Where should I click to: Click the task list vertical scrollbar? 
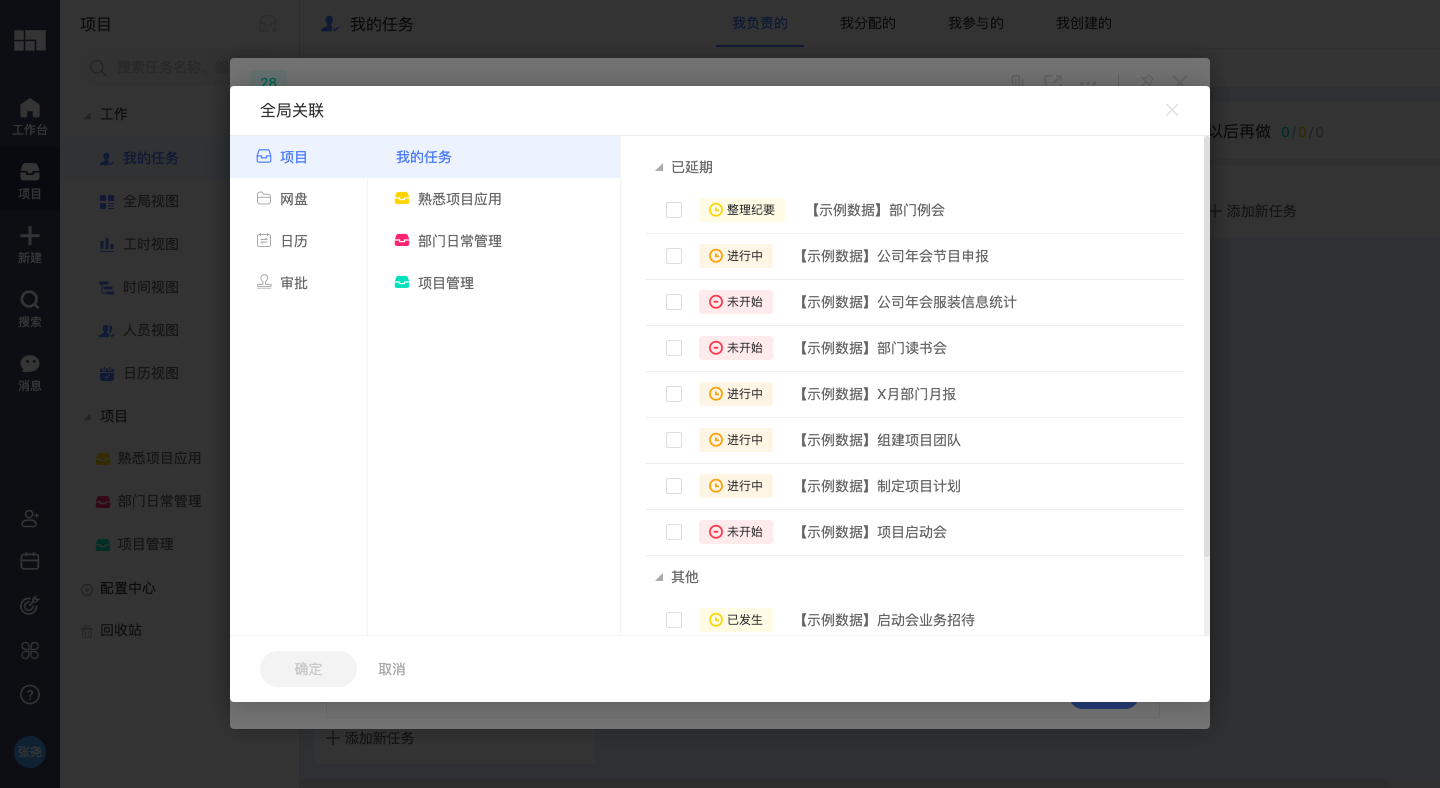point(1206,350)
